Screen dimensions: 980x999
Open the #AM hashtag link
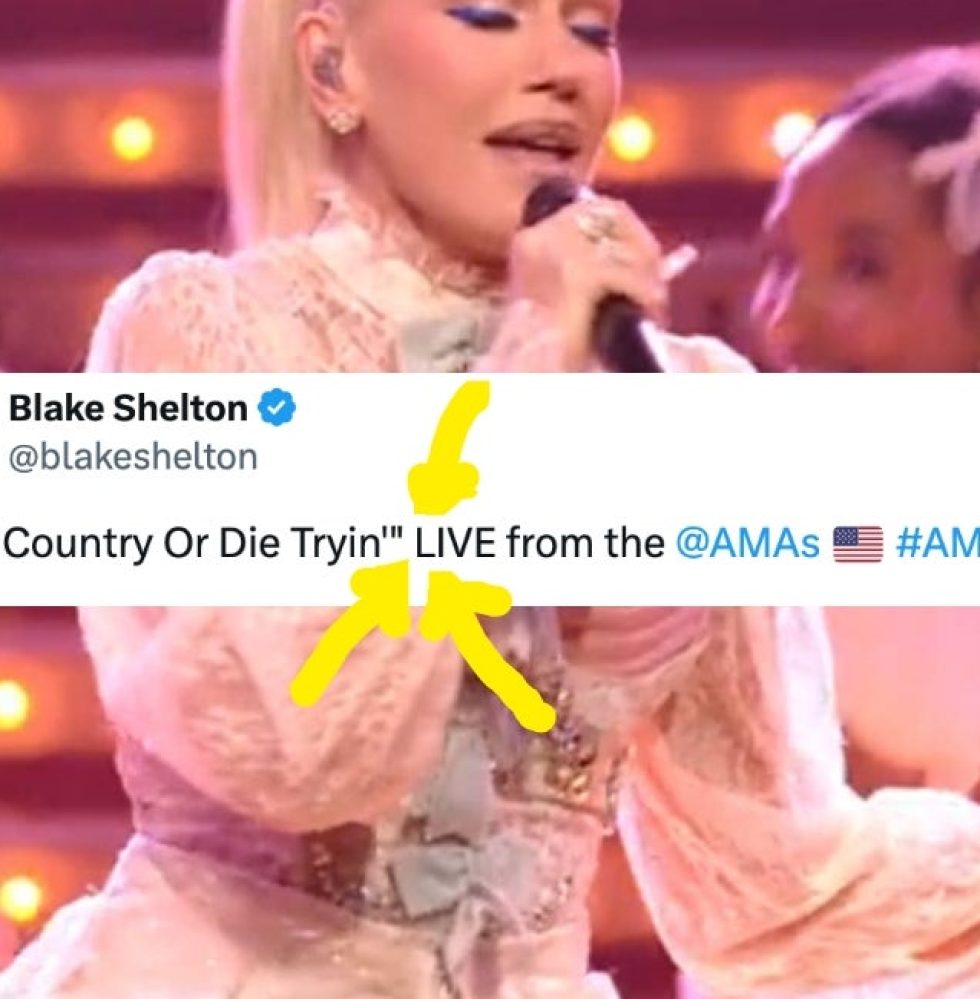pos(937,543)
